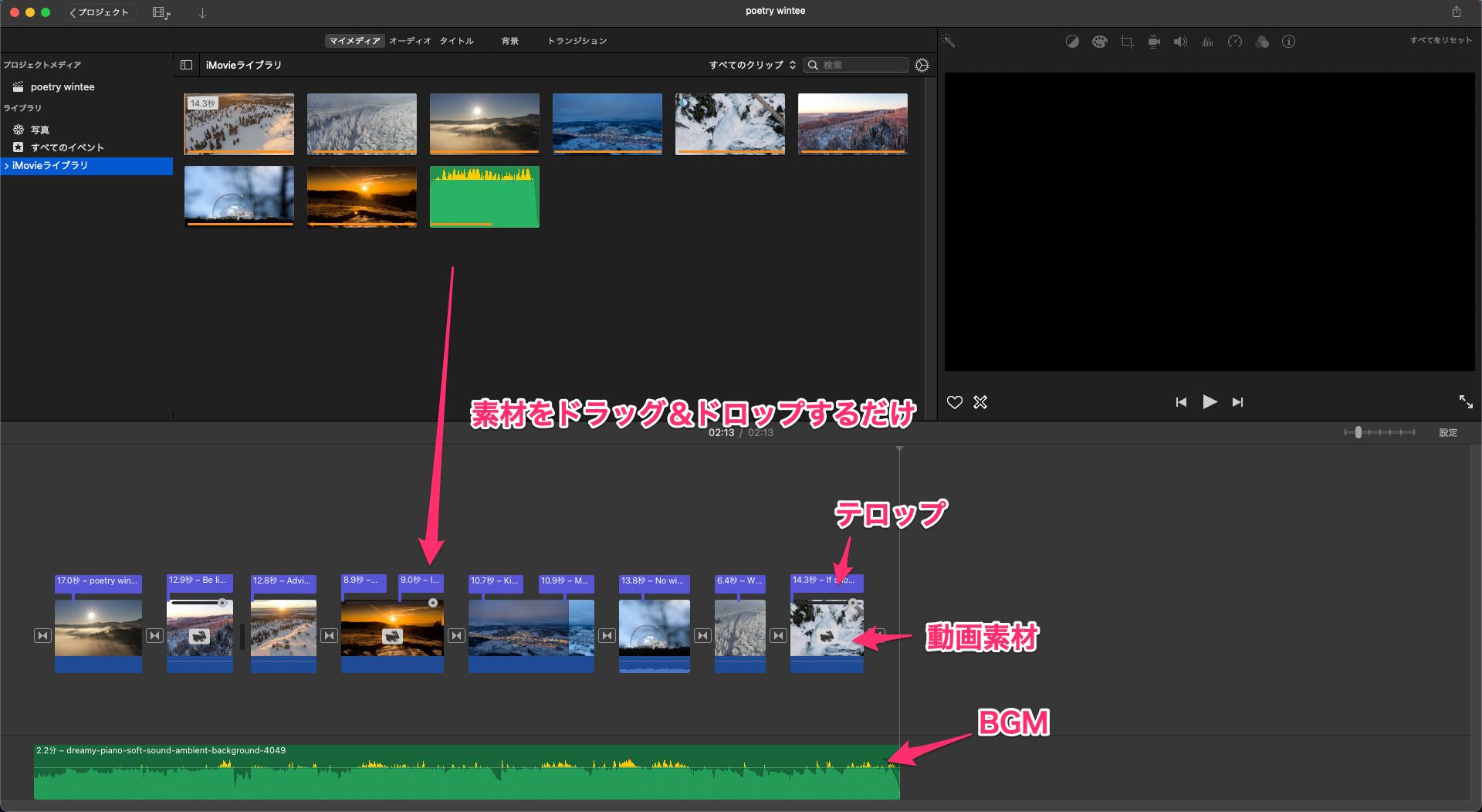Expand the iMovieライブラリ sidebar item
The height and width of the screenshot is (812, 1482).
7,166
